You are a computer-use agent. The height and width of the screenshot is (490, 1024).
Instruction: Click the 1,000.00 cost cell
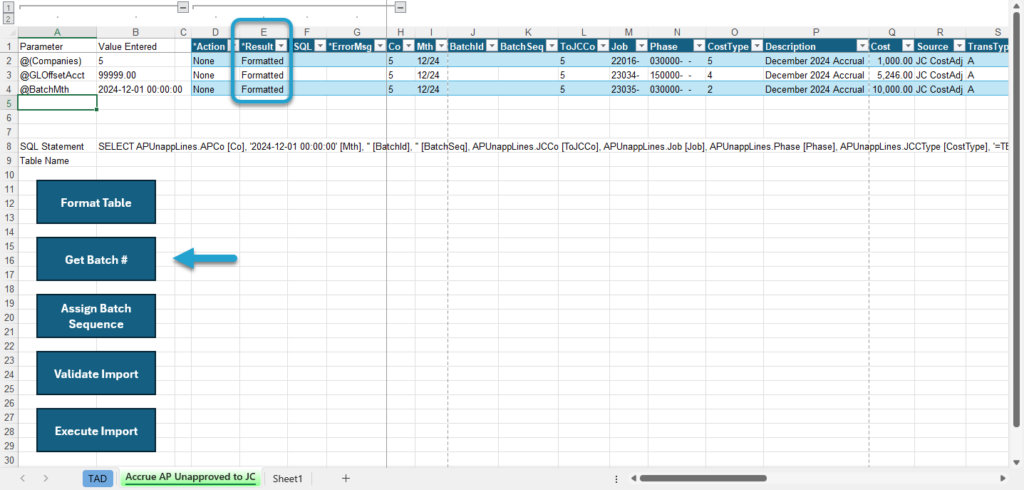(x=891, y=61)
